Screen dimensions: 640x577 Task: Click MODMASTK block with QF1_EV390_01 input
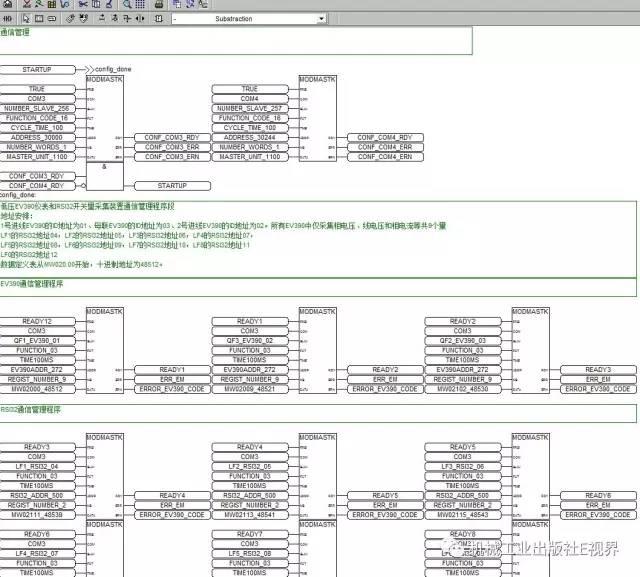pos(104,351)
